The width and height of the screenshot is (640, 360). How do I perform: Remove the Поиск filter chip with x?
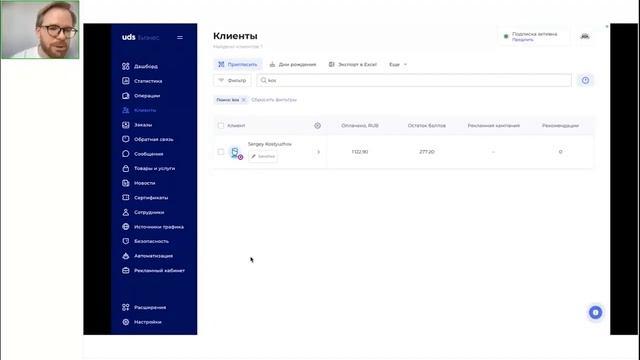[244, 100]
